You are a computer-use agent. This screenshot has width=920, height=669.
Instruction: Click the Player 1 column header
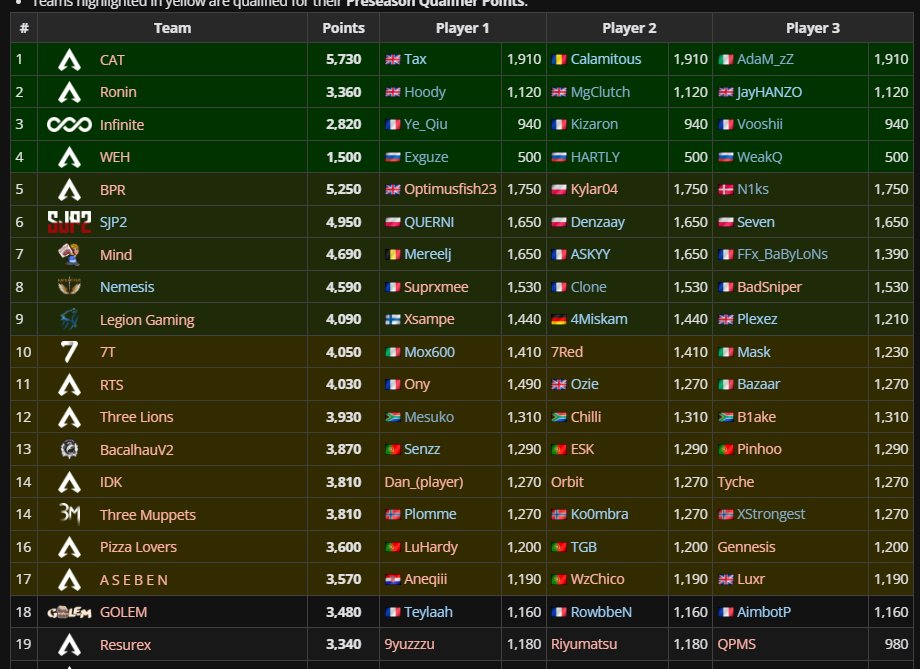pos(462,28)
